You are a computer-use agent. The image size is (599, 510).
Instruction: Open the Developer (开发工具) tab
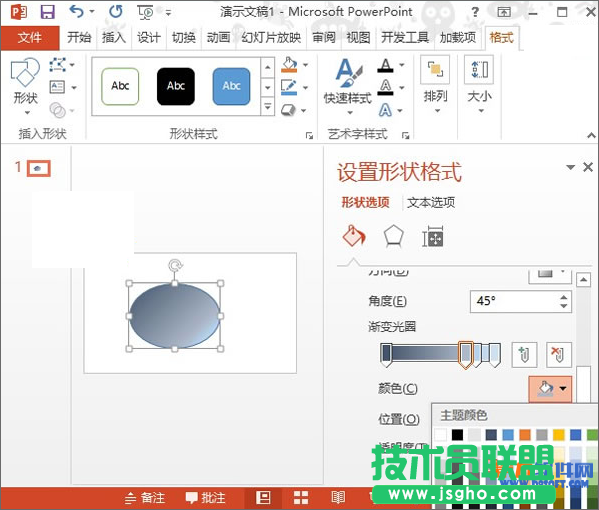click(405, 38)
